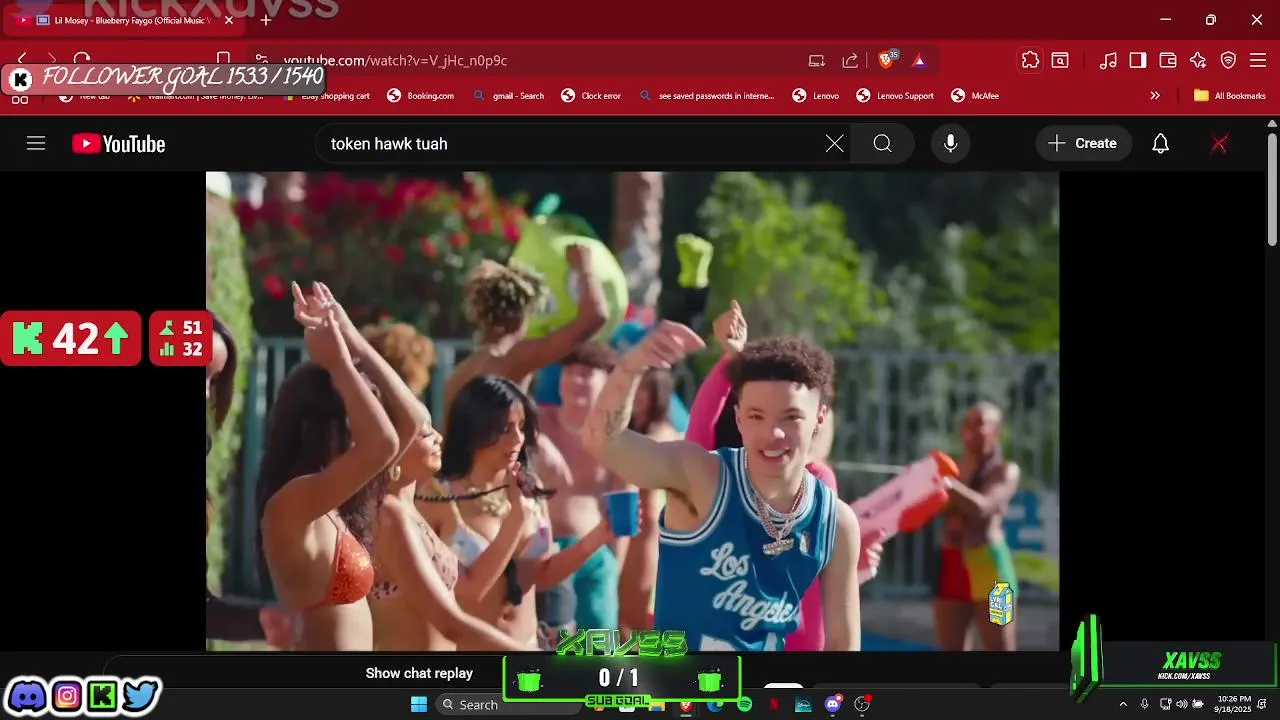The width and height of the screenshot is (1280, 720).
Task: Open the Brave main hamburger menu
Action: pyautogui.click(x=1258, y=60)
